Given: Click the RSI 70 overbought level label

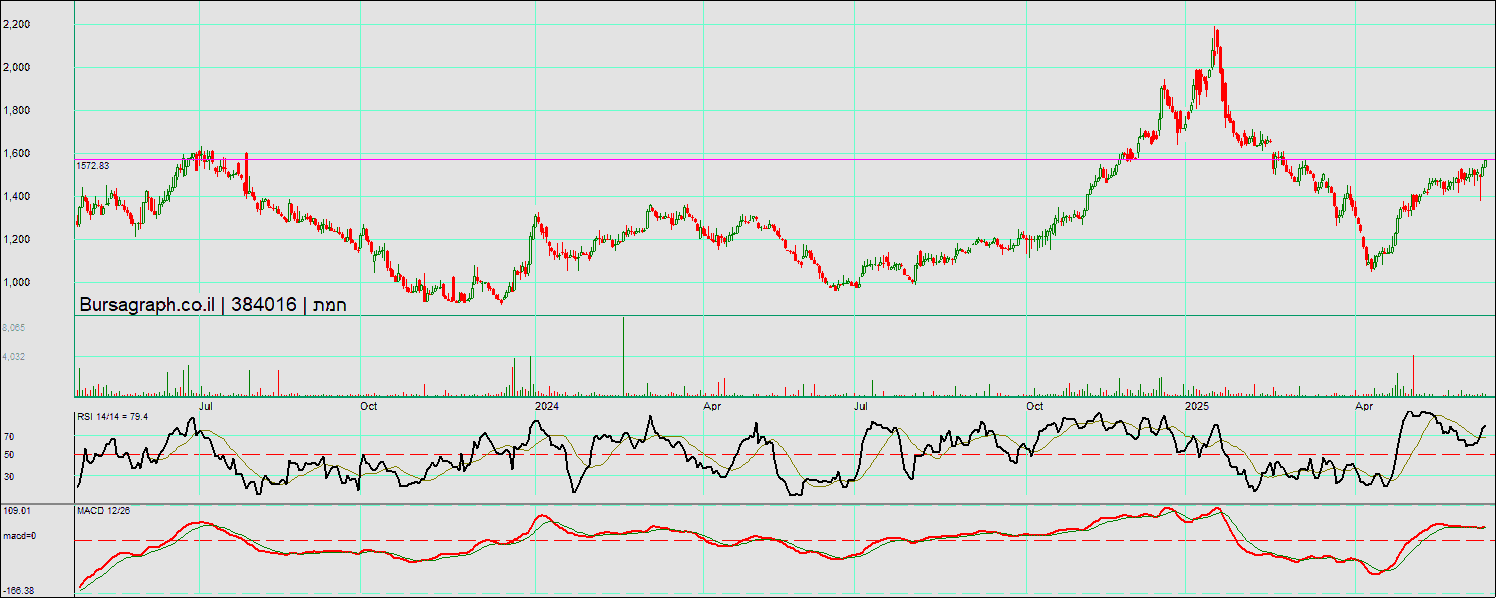Looking at the screenshot, I should 8,437.
